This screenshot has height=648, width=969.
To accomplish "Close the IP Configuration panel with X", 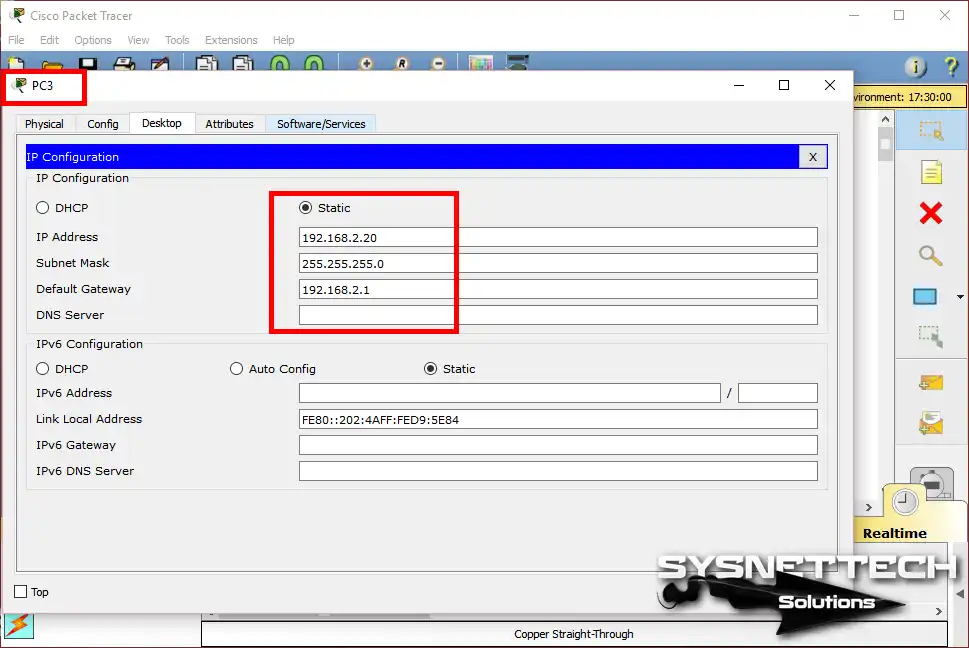I will 813,157.
